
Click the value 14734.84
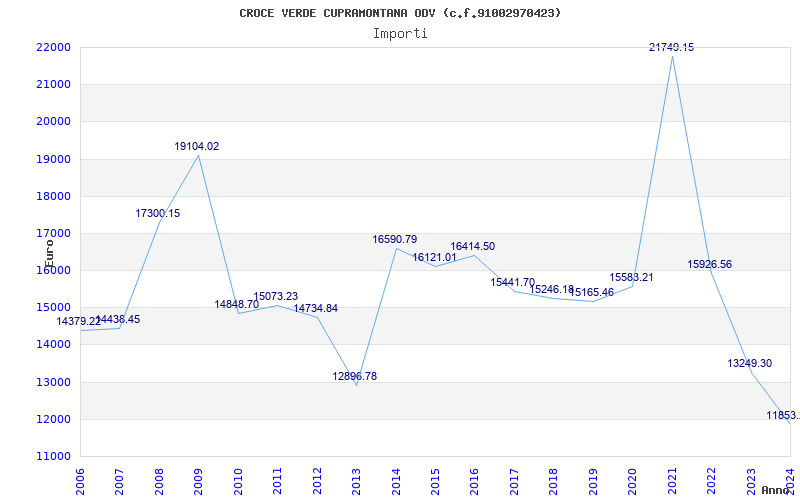point(315,309)
